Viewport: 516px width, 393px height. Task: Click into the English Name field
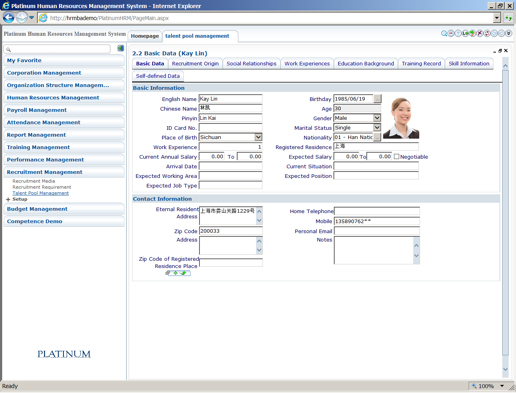point(230,99)
